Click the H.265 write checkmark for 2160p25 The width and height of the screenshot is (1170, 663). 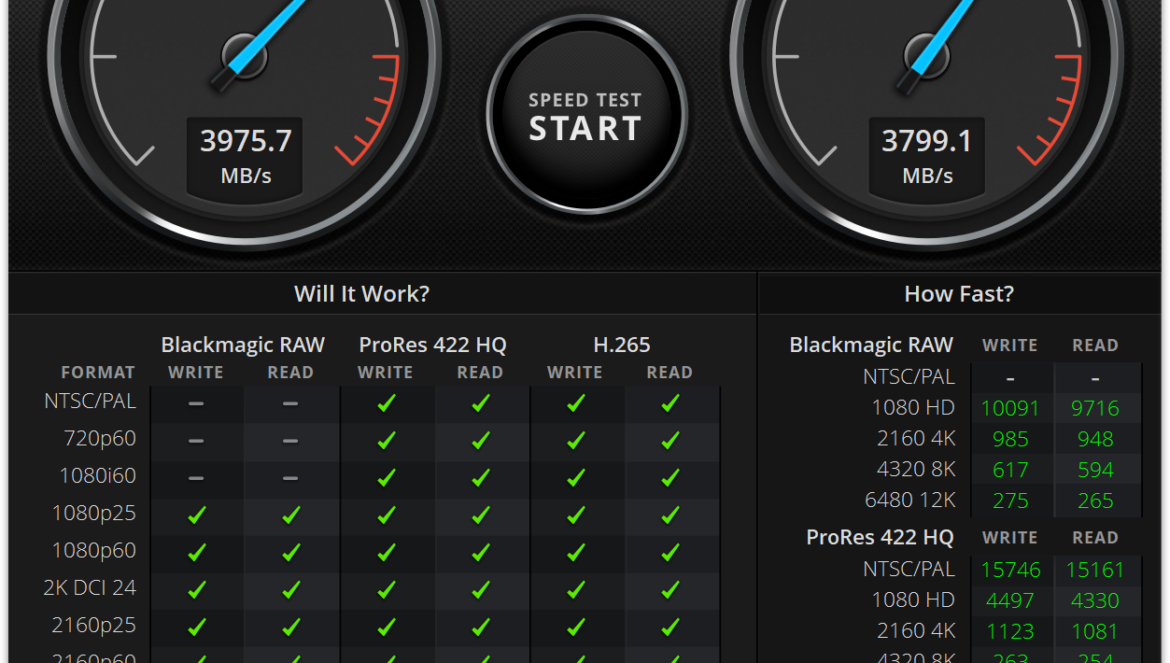pyautogui.click(x=575, y=627)
